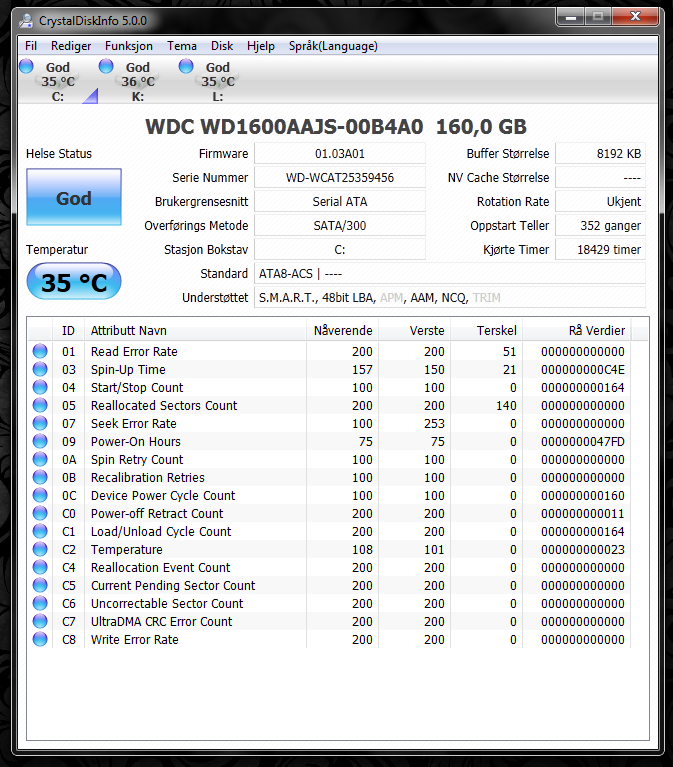
Task: Click the God health status button
Action: (x=74, y=197)
